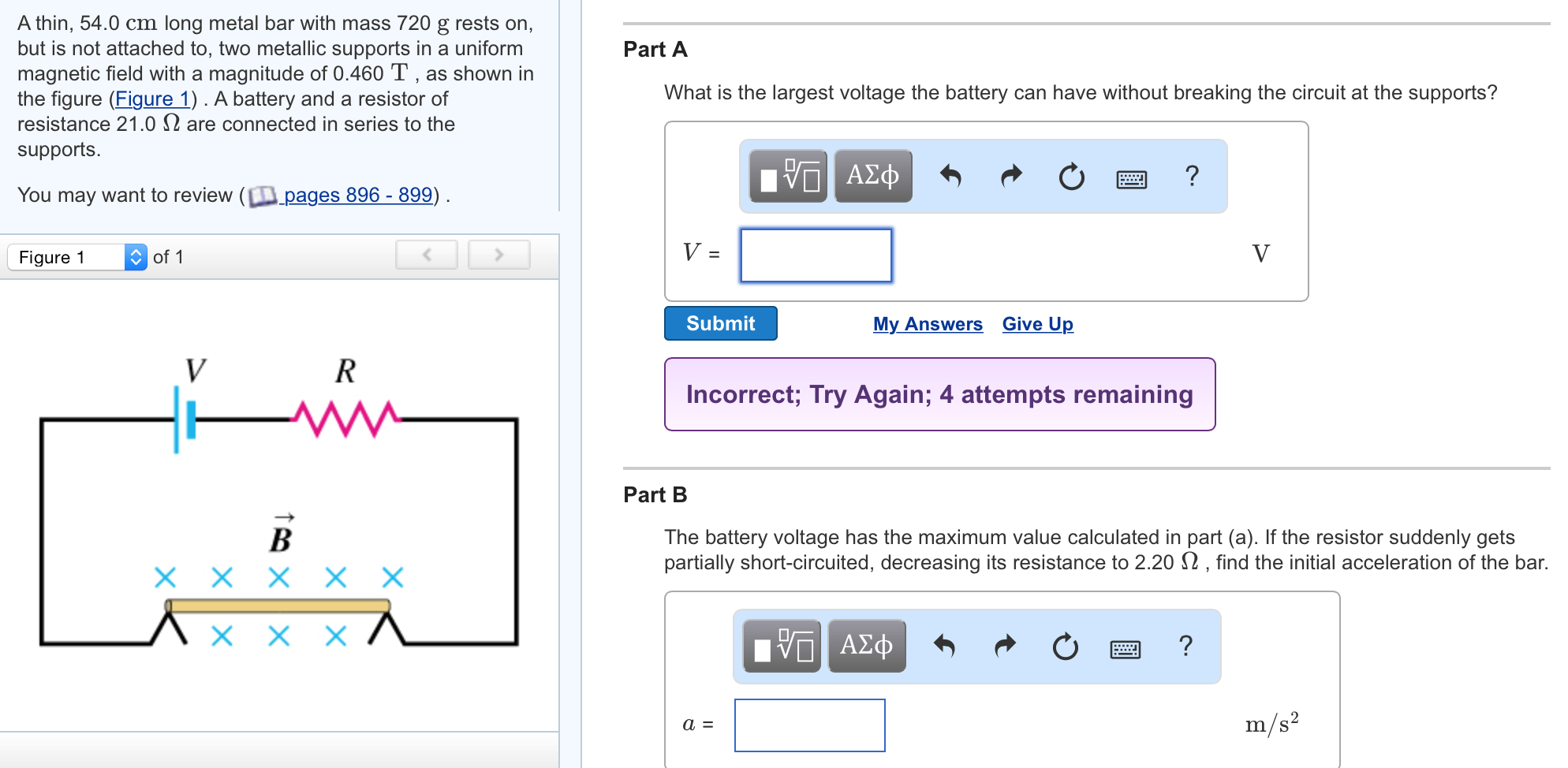
Task: Submit the Part A answer
Action: (x=720, y=323)
